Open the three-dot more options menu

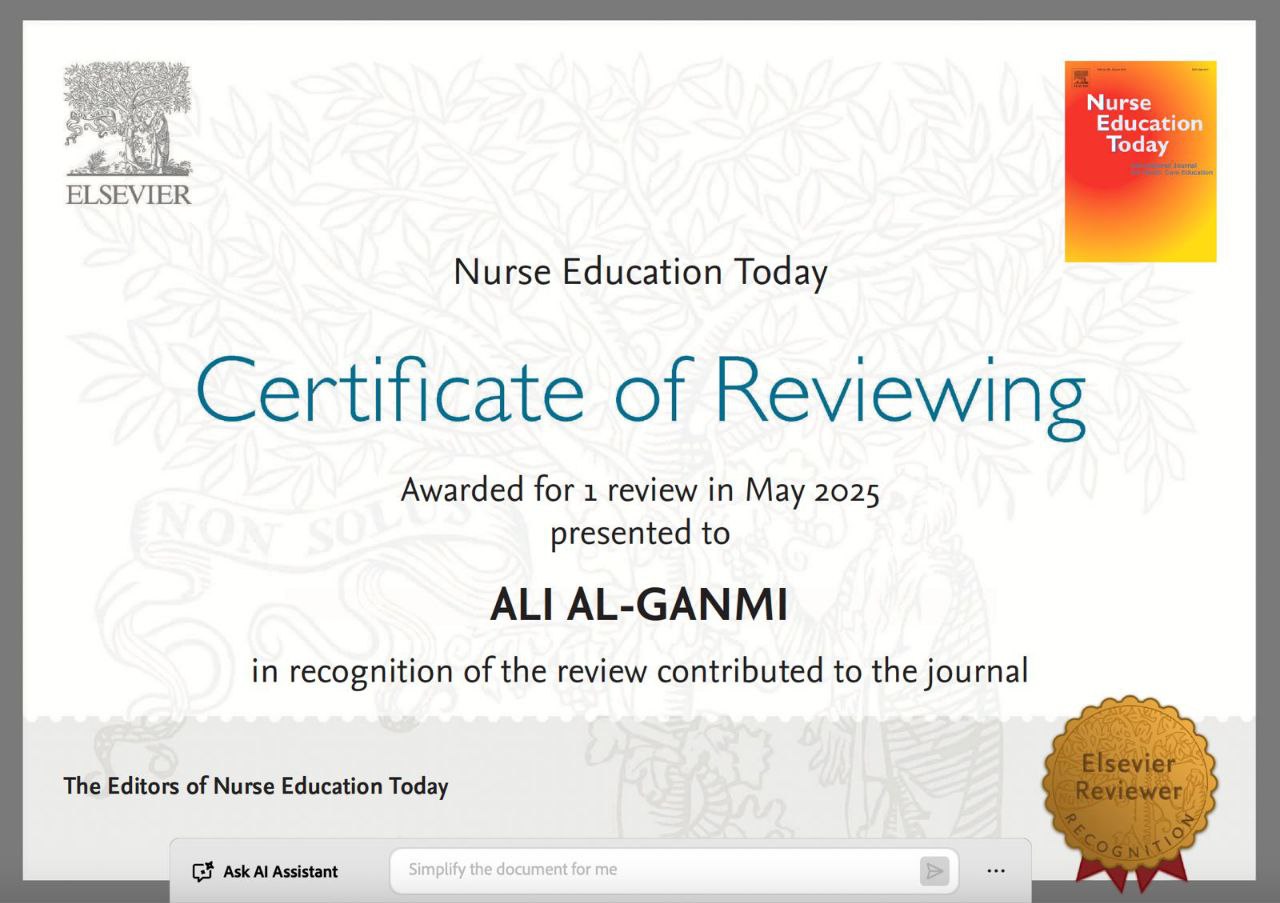point(995,871)
